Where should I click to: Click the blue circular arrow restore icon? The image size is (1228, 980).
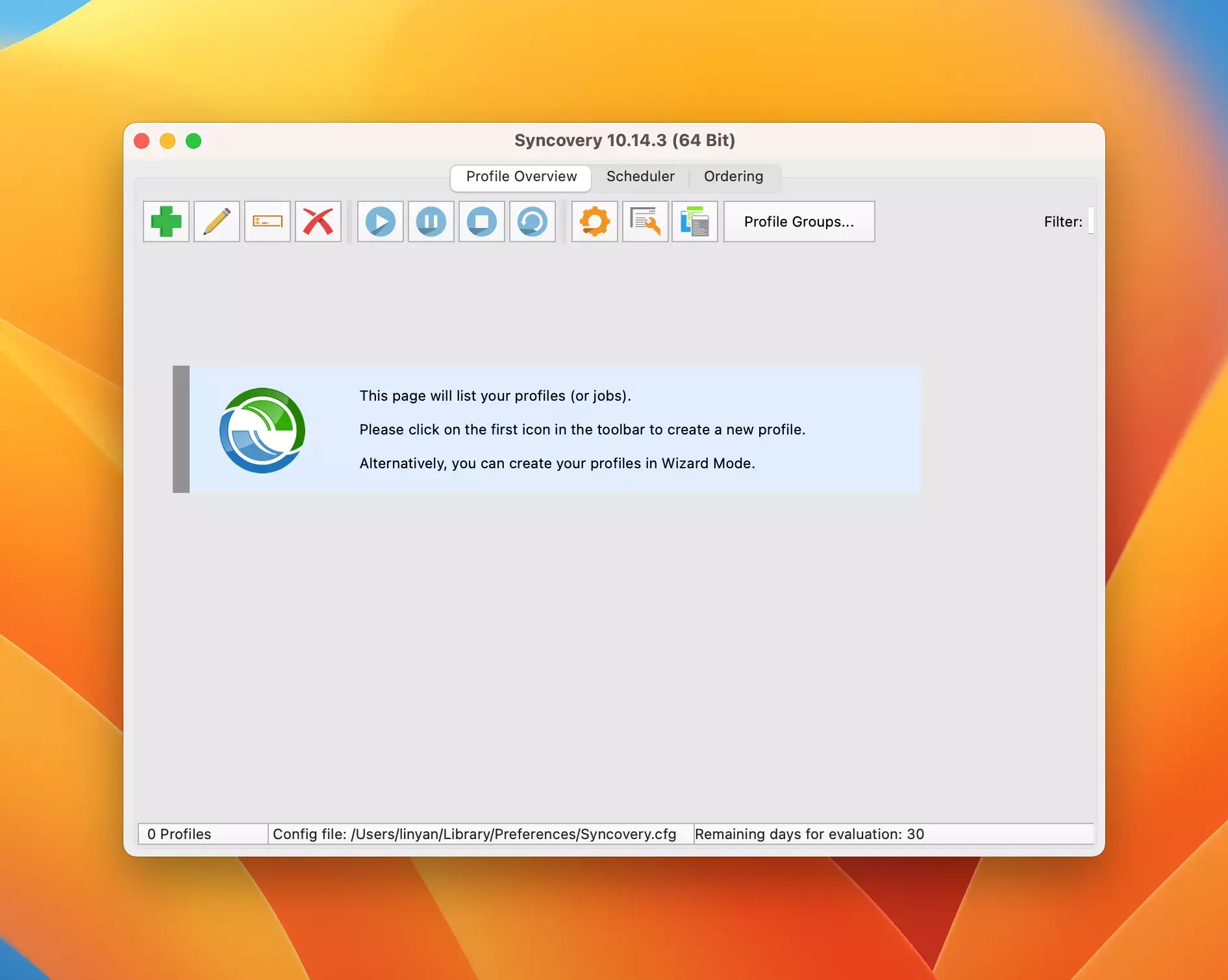pos(532,221)
